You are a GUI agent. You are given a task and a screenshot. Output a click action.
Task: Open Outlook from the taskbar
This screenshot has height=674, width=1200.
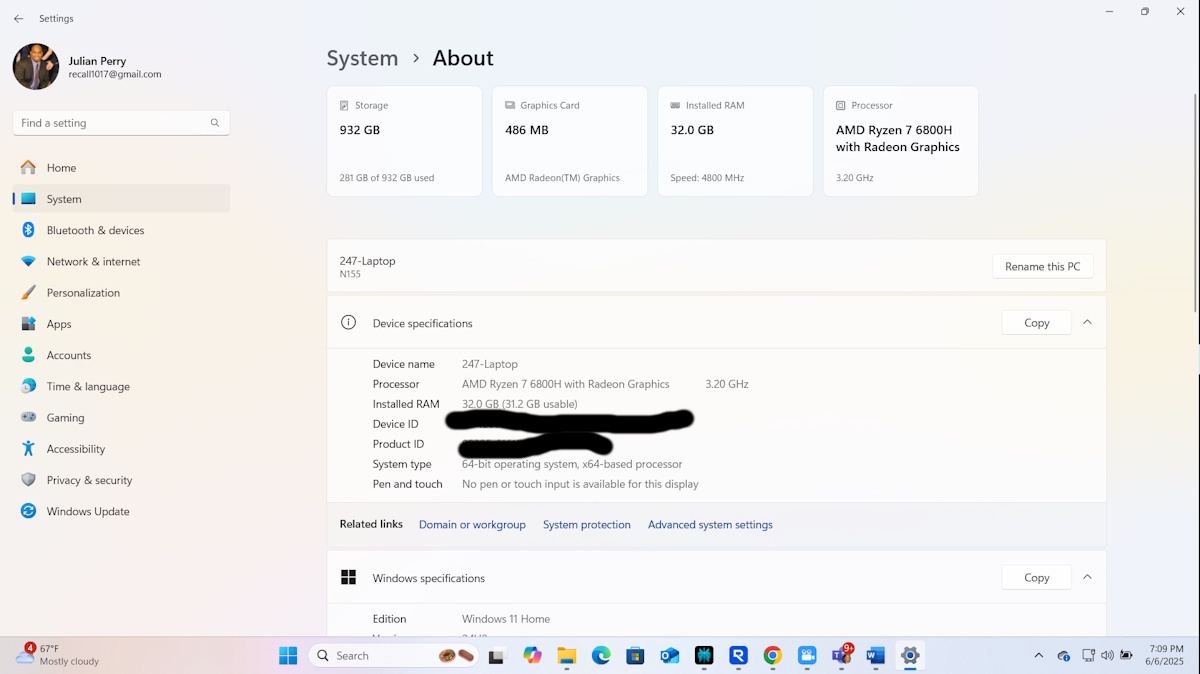point(670,656)
